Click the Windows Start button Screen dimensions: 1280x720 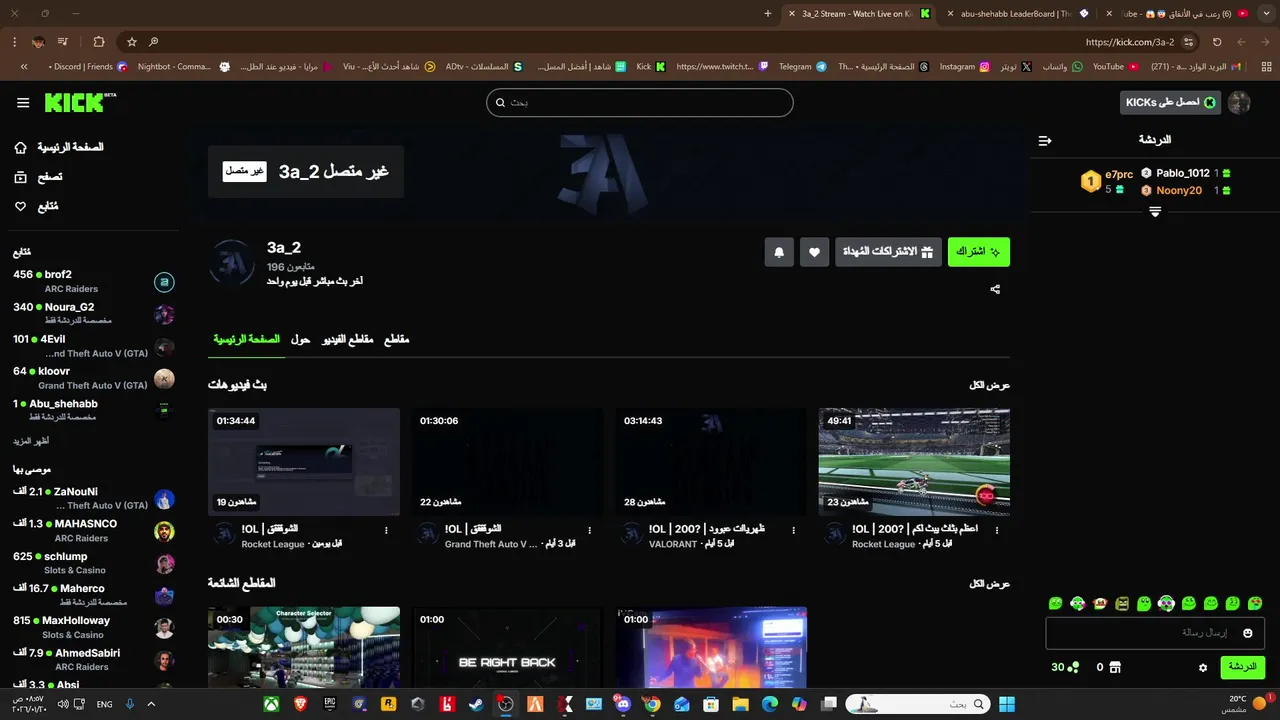(1007, 704)
